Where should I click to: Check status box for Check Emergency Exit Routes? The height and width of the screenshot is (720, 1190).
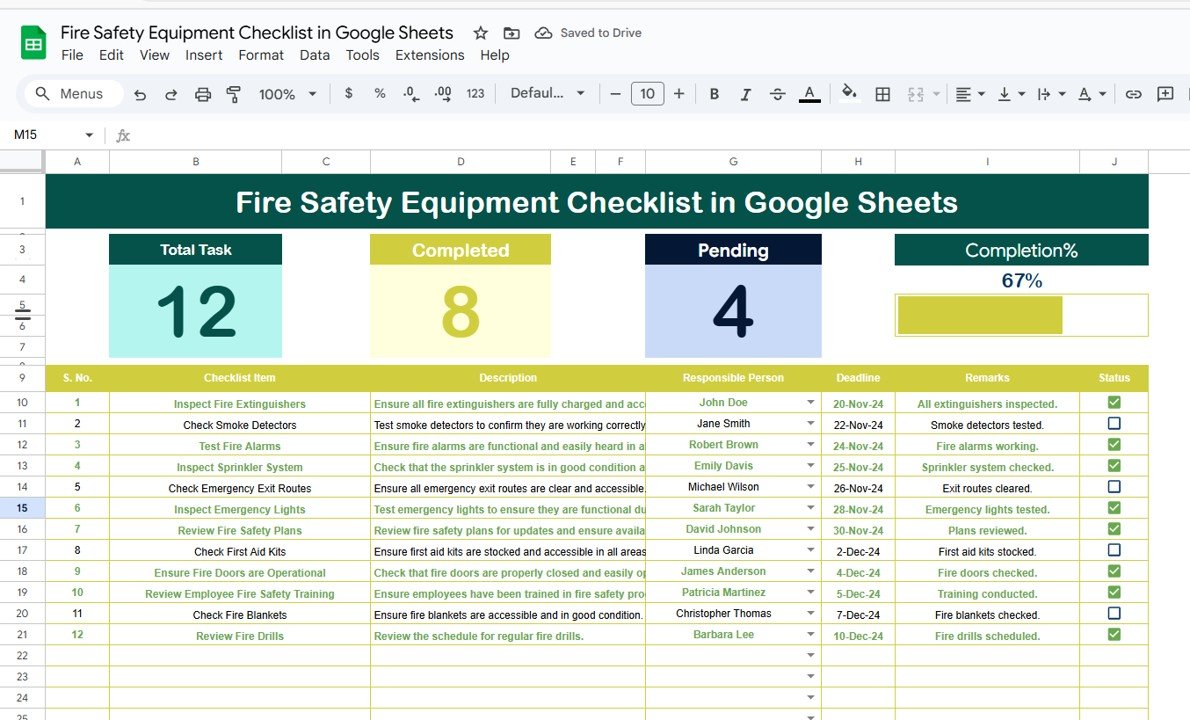(1114, 486)
